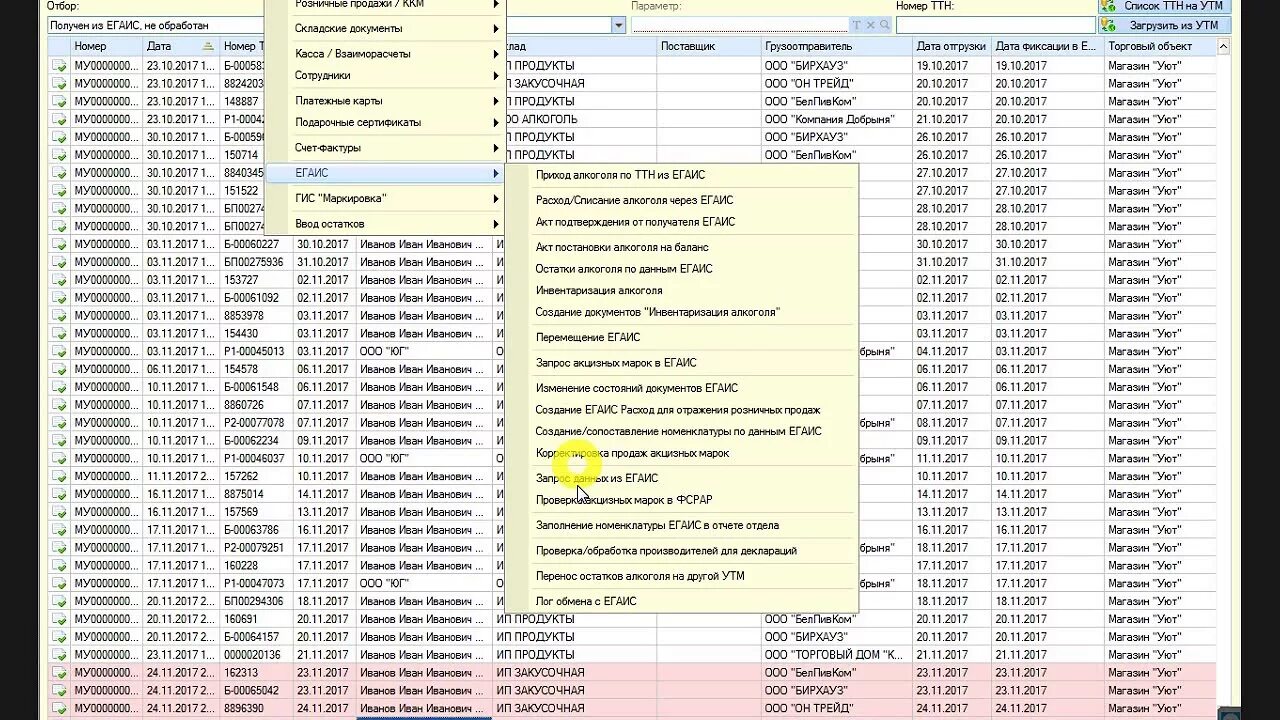Choose Проверка акцизных марок в ФСРАР

pos(624,500)
